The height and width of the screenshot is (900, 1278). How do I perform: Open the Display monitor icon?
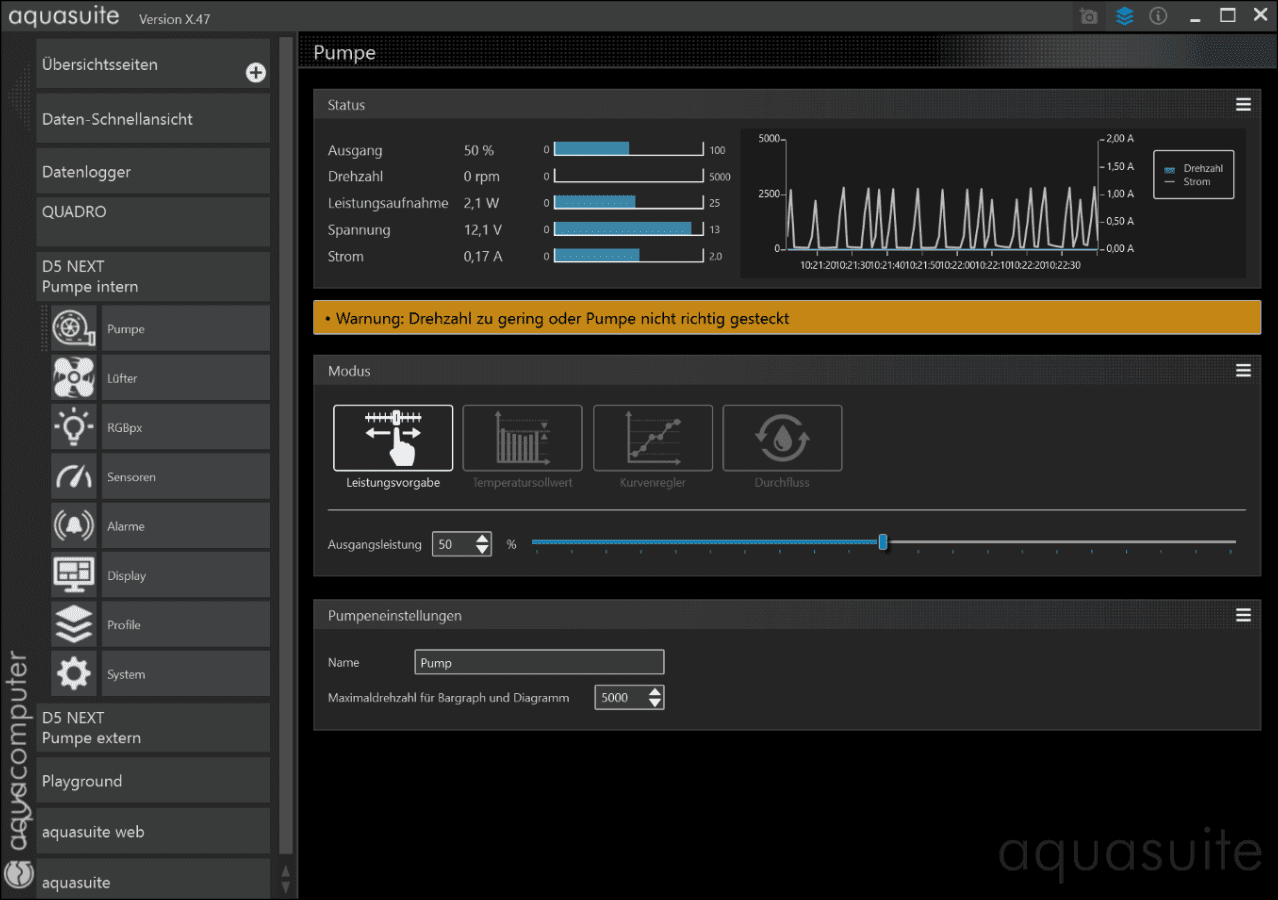coord(74,576)
